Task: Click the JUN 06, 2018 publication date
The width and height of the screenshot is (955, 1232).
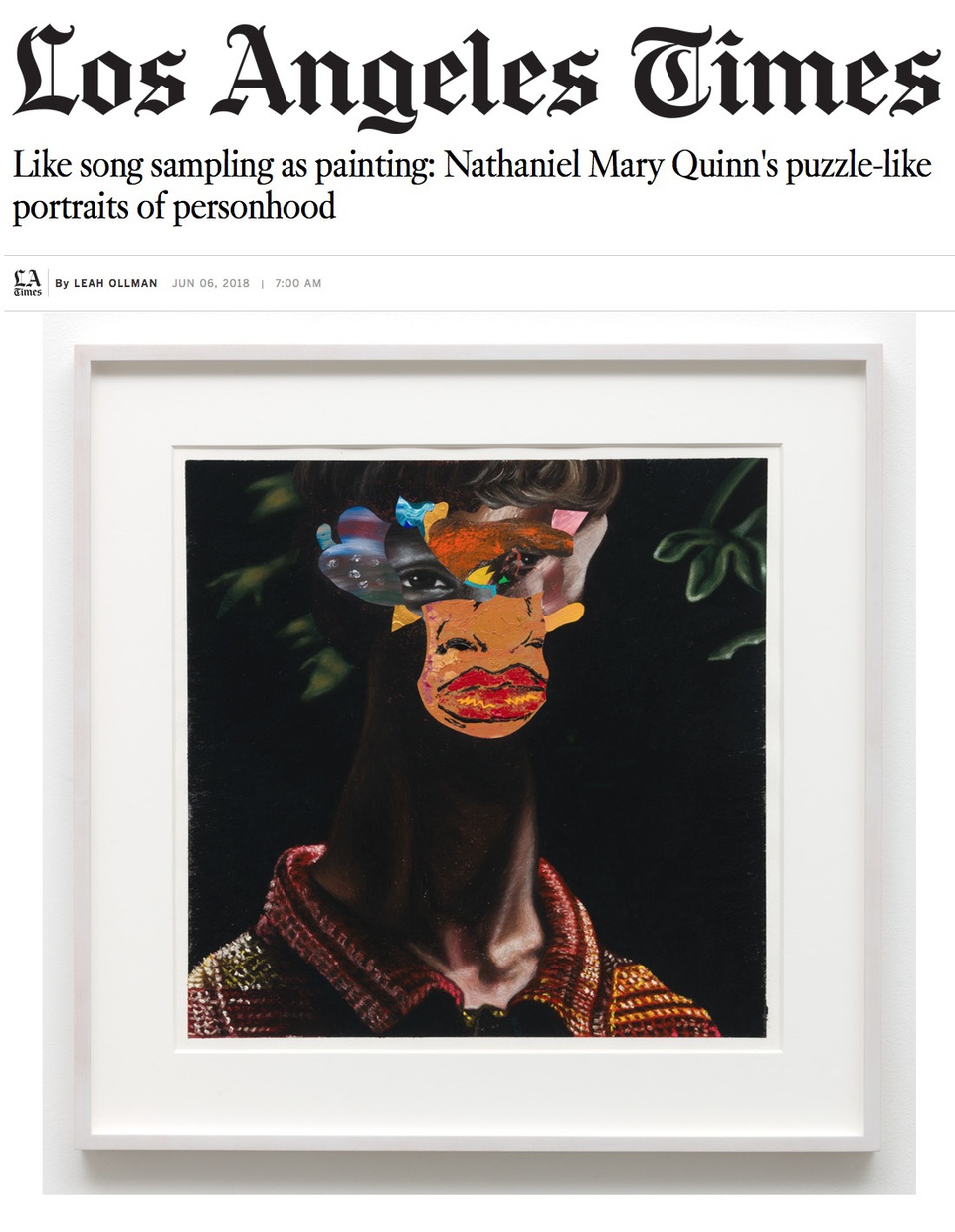Action: pos(211,283)
